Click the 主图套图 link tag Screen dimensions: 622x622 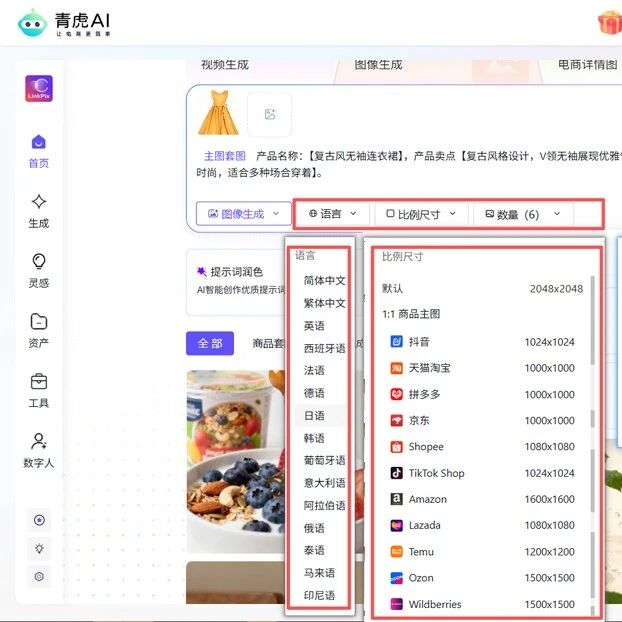[x=225, y=156]
